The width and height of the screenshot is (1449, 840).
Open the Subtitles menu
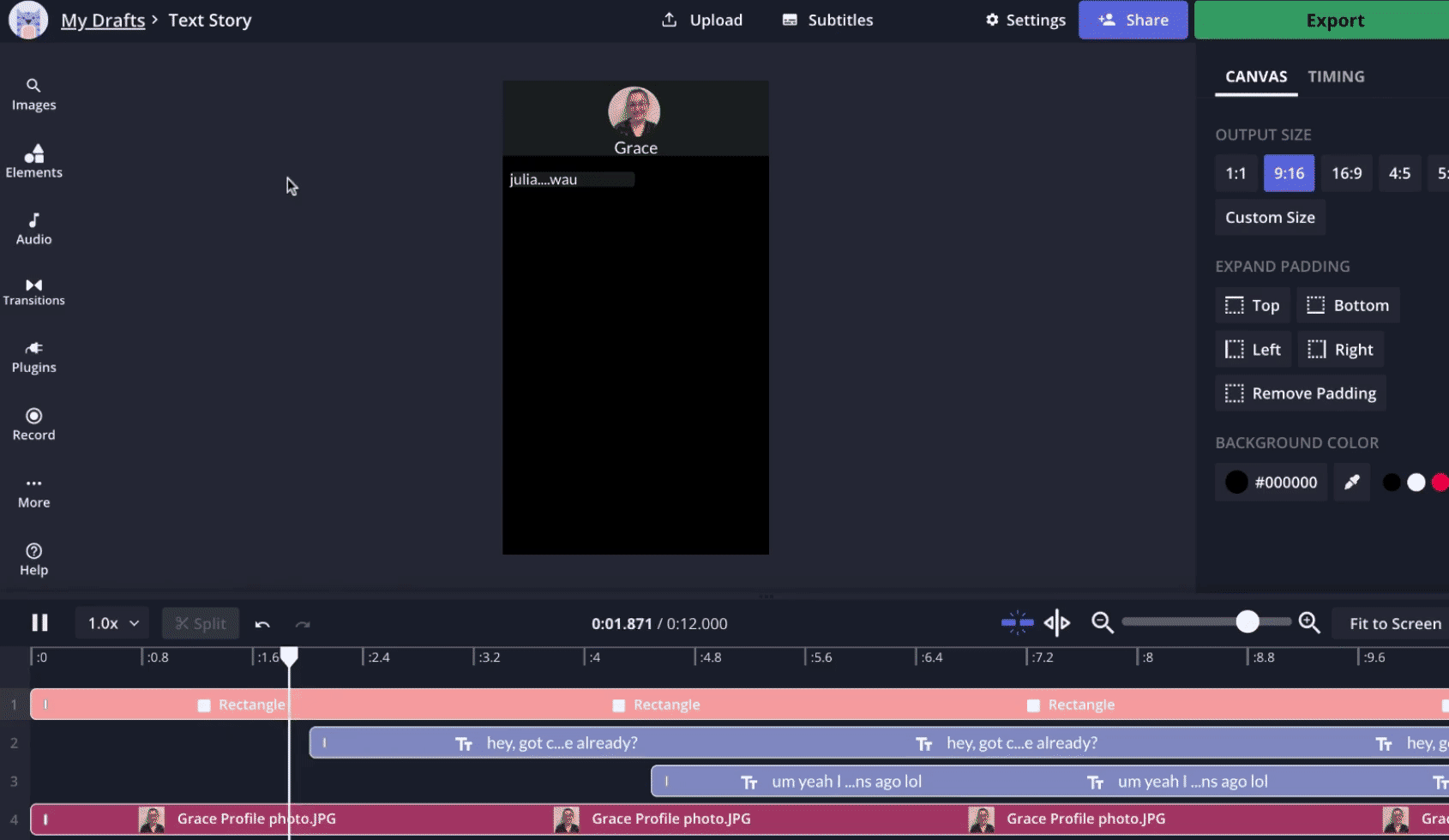827,20
